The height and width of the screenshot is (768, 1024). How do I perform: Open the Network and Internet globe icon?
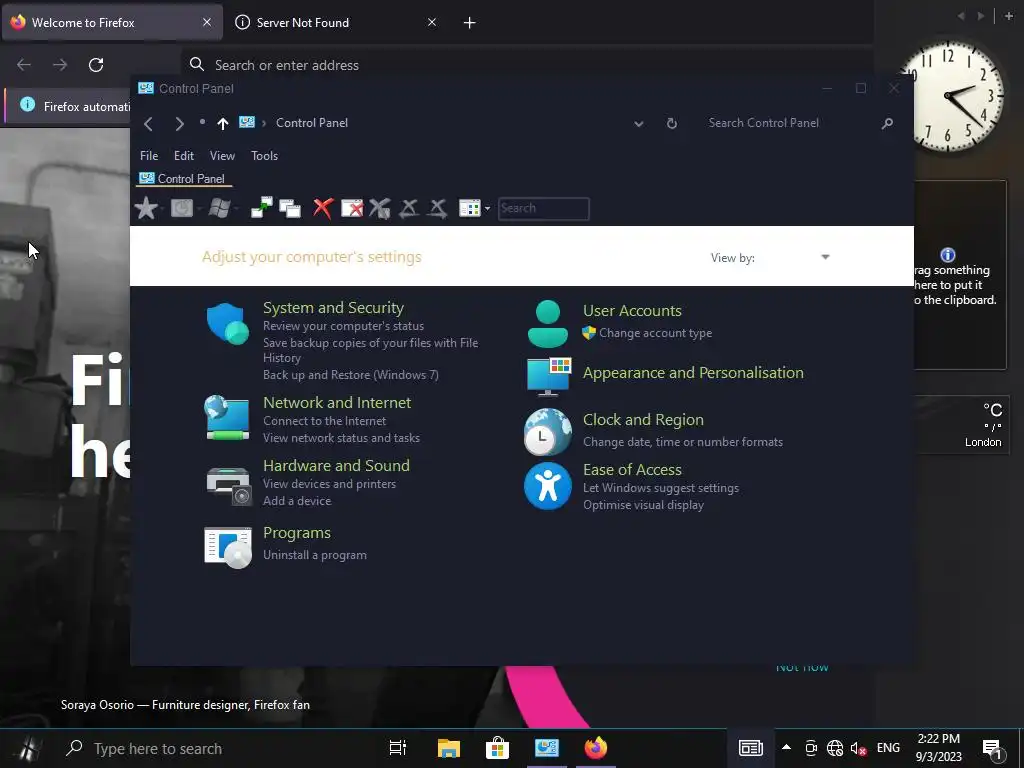tap(227, 418)
